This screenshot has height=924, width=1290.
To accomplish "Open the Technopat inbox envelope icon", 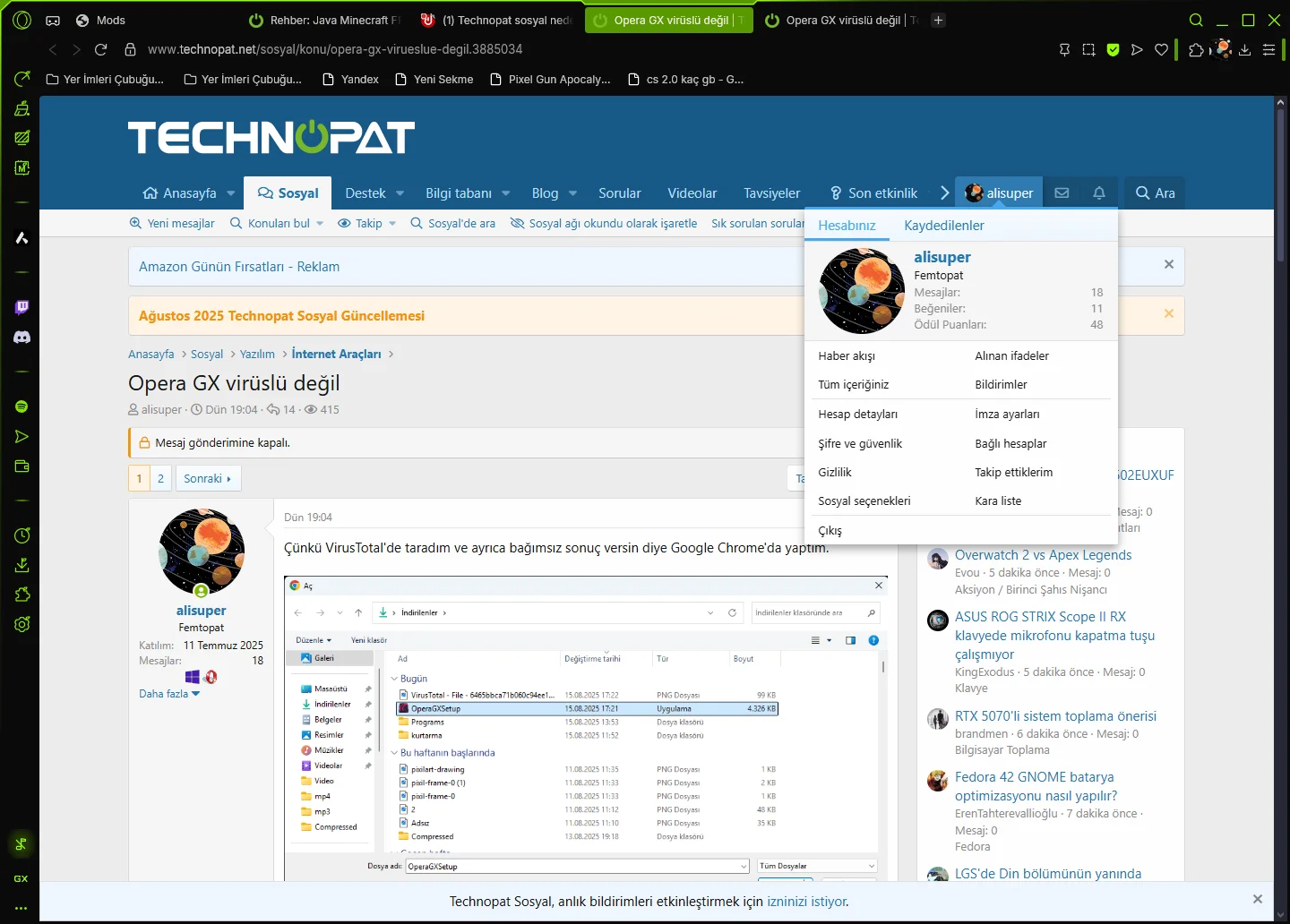I will pyautogui.click(x=1062, y=192).
